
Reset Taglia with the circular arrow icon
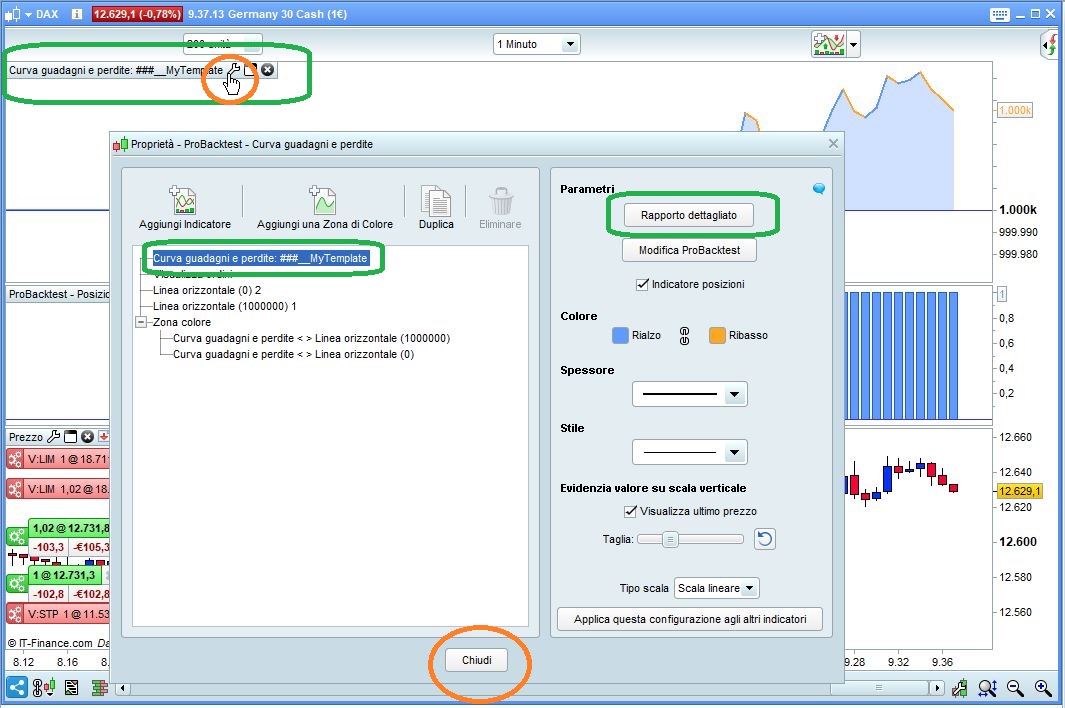click(x=765, y=539)
